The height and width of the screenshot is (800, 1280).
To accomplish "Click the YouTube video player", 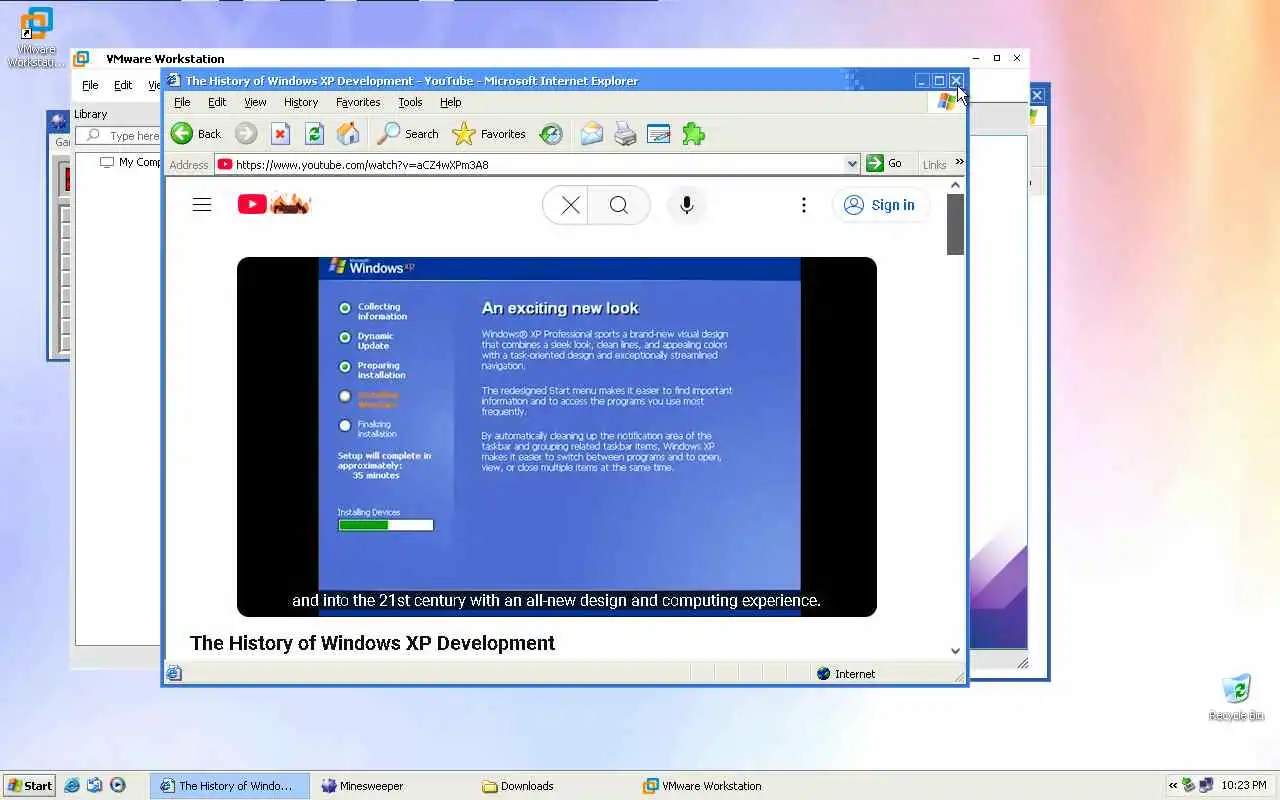I will click(557, 436).
